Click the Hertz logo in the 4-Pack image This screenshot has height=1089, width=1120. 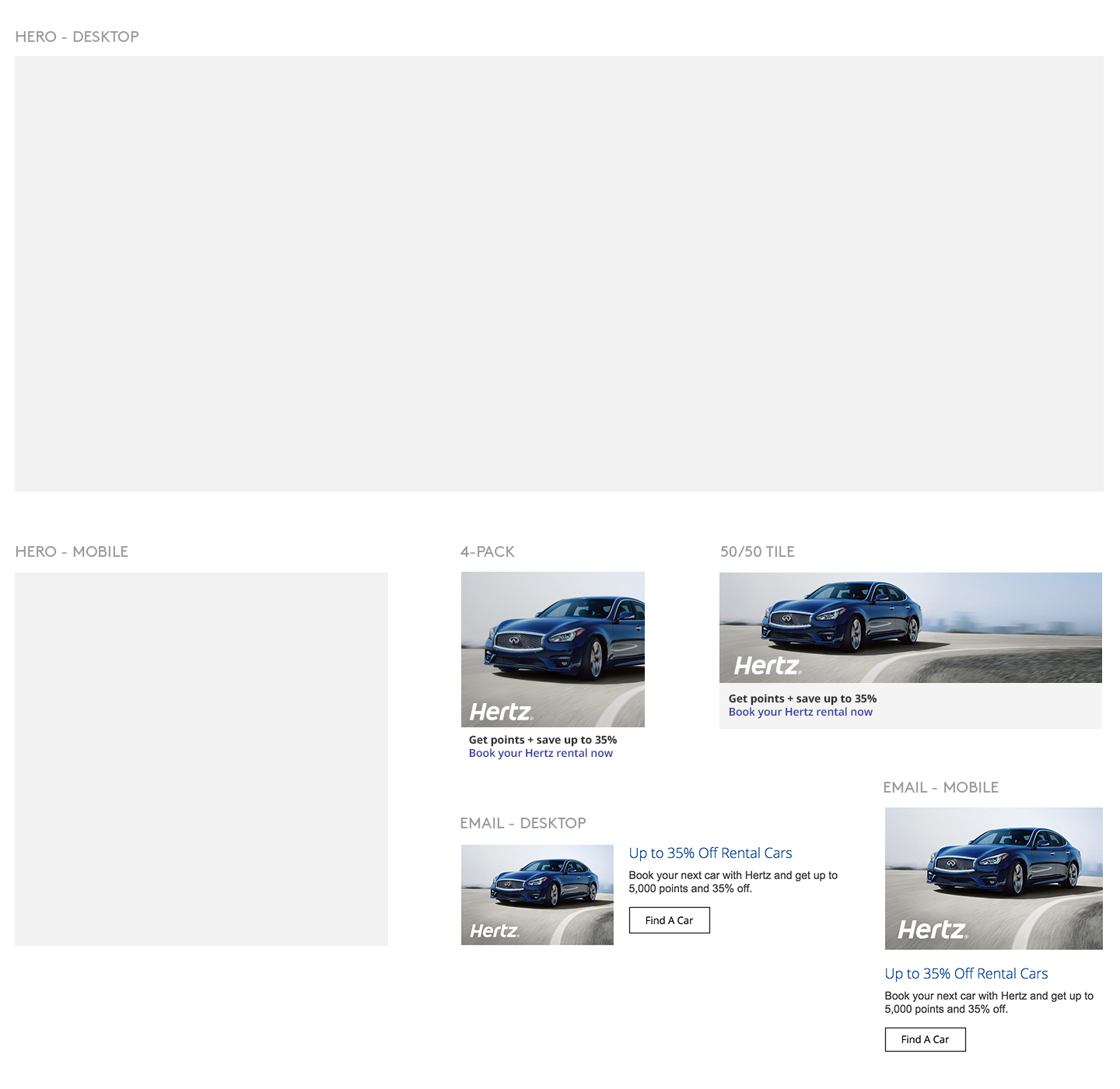501,712
